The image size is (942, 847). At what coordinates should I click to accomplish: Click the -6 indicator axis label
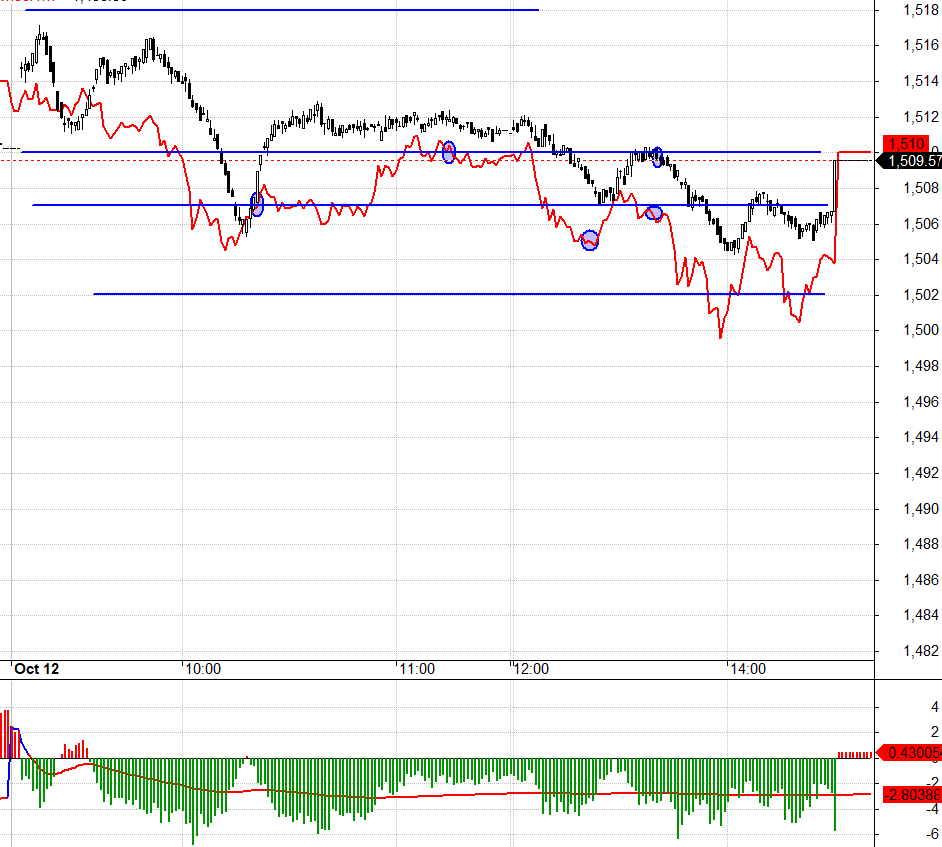(x=906, y=835)
